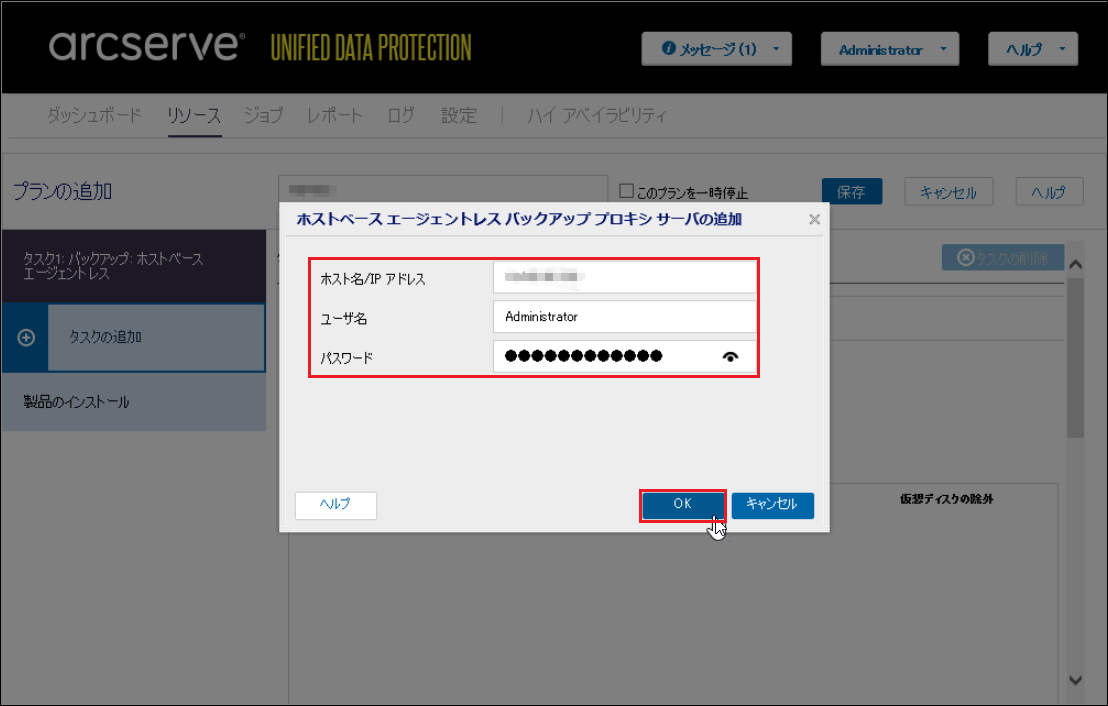Open the ログ tab
The height and width of the screenshot is (706, 1108).
401,114
